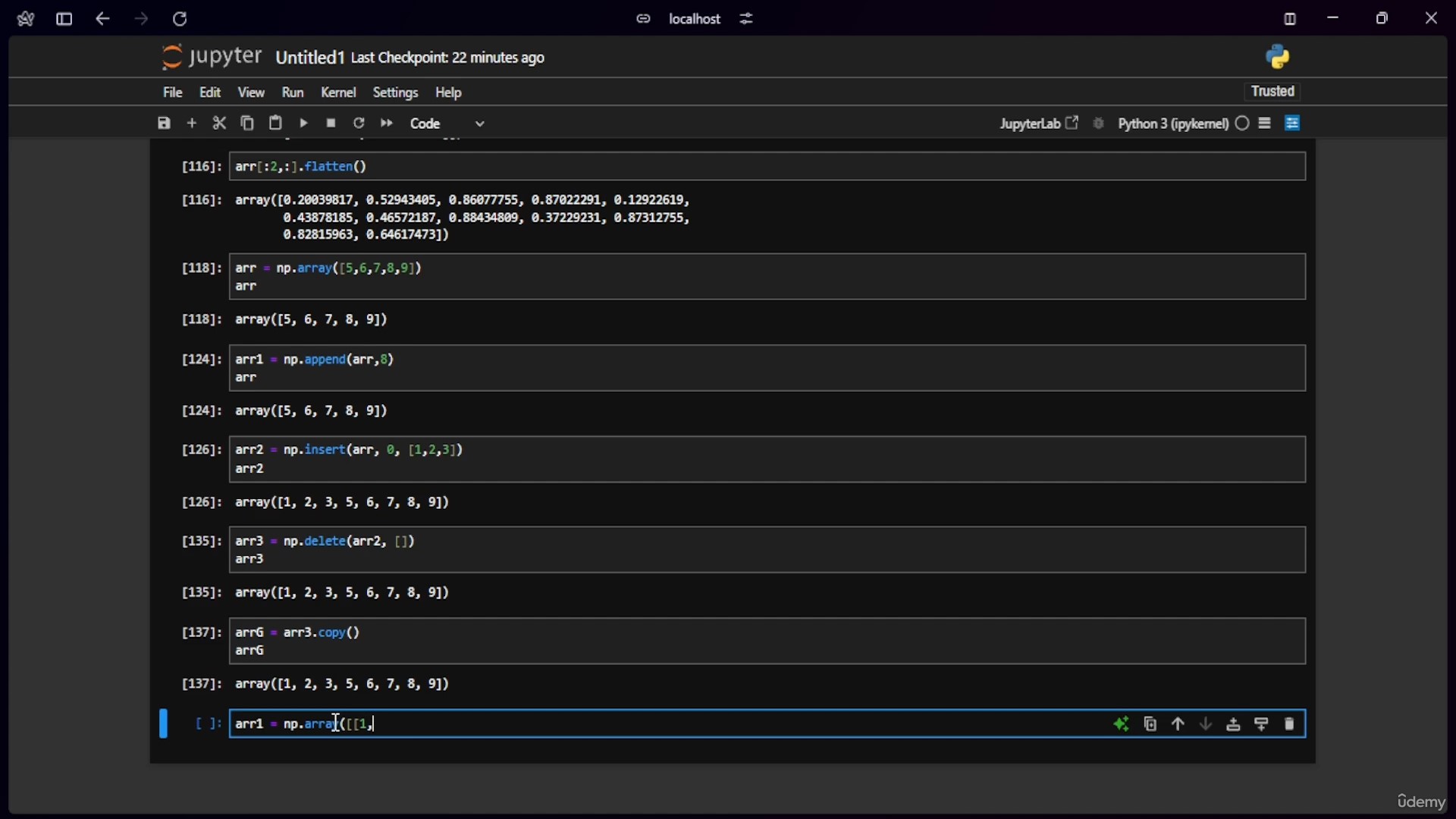Screen dimensions: 1456x819
Task: Interrupt the kernel with stop icon
Action: tap(331, 123)
